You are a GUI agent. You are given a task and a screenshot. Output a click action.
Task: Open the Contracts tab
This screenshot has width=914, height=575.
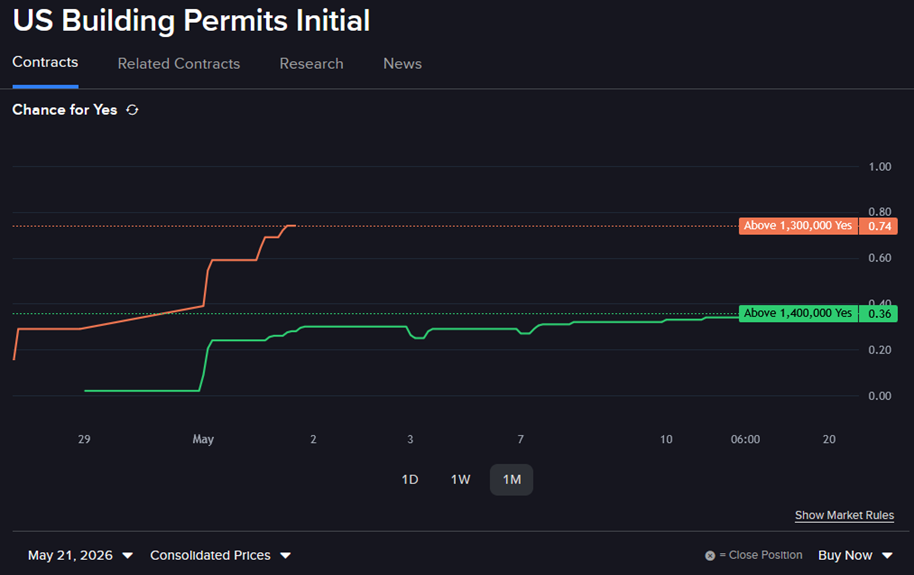click(45, 62)
